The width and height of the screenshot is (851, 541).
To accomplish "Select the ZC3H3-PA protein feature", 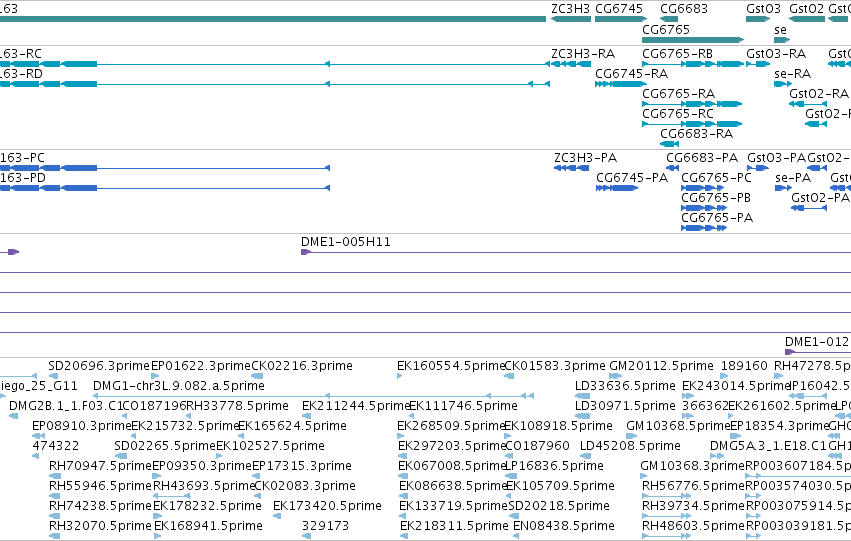I will pyautogui.click(x=571, y=168).
